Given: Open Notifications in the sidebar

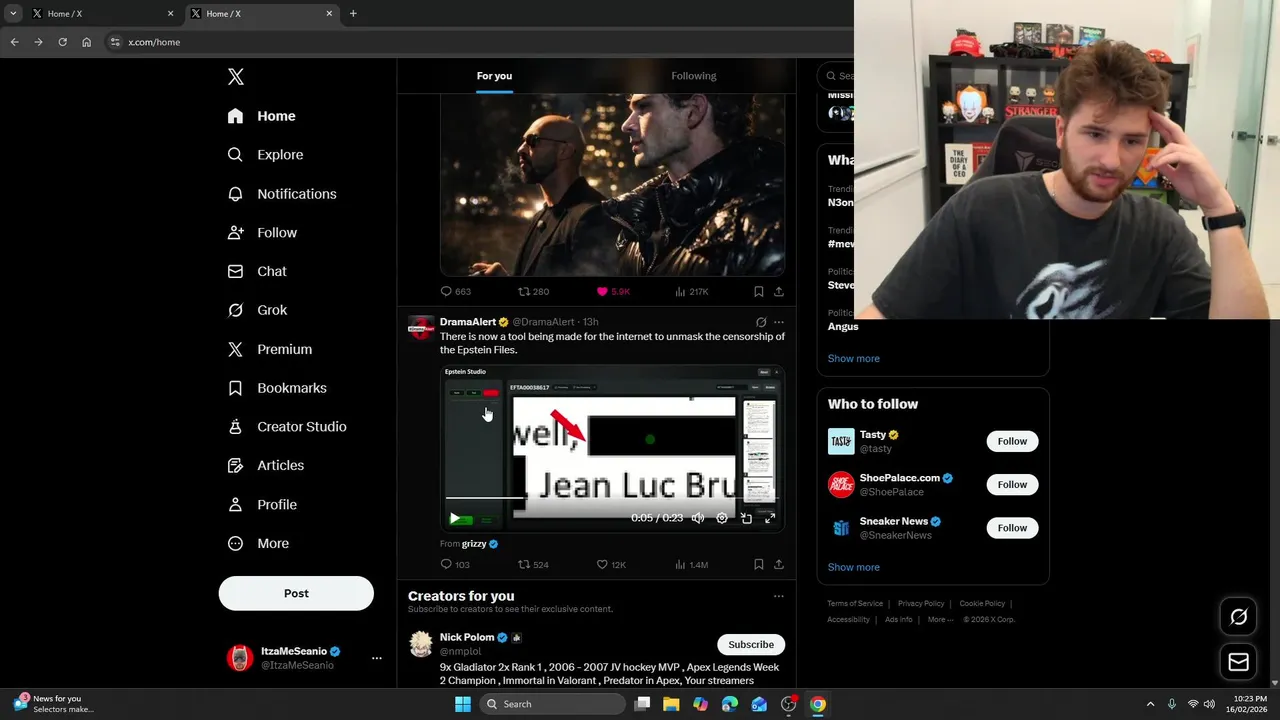Looking at the screenshot, I should point(282,194).
